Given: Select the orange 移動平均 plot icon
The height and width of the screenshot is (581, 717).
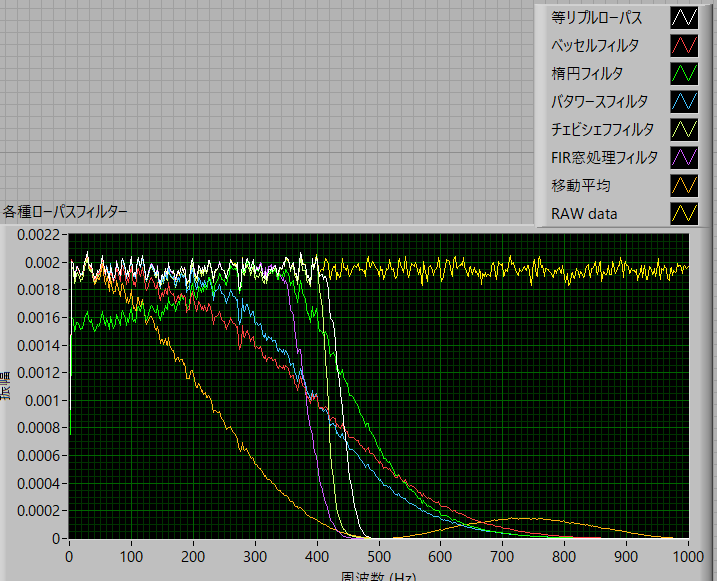Looking at the screenshot, I should click(684, 186).
